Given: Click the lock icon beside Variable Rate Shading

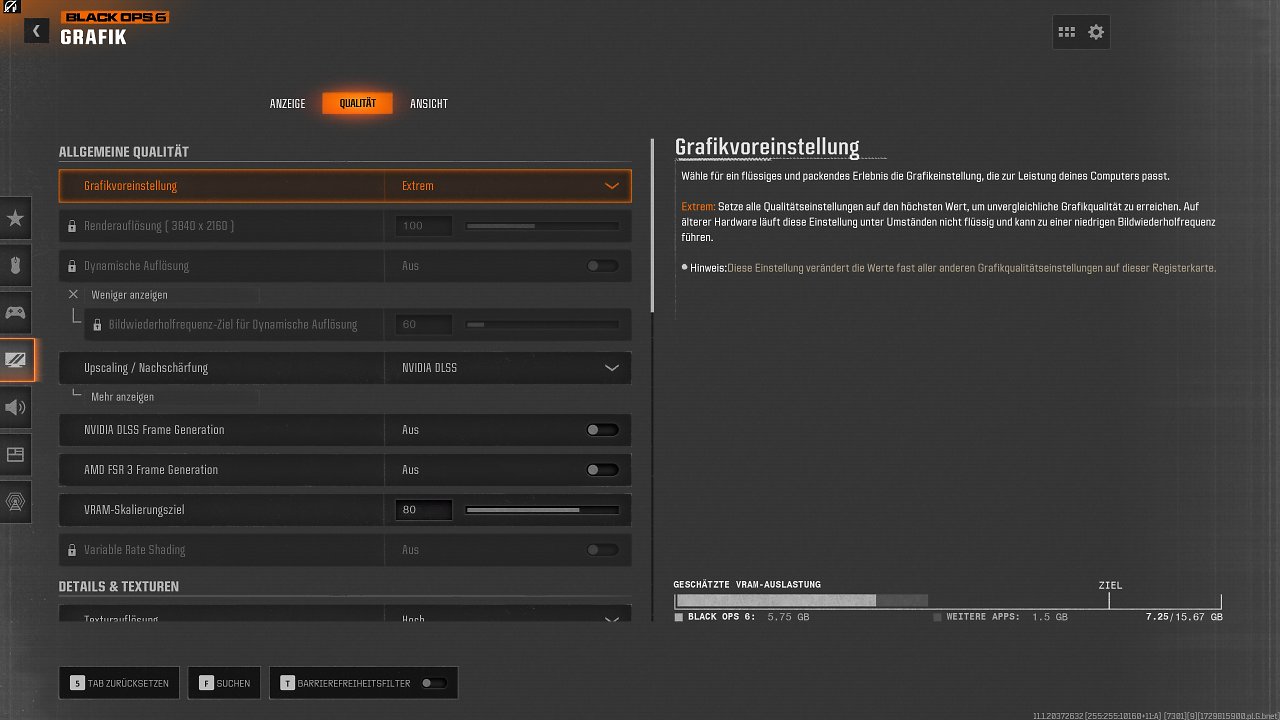Looking at the screenshot, I should [x=72, y=550].
